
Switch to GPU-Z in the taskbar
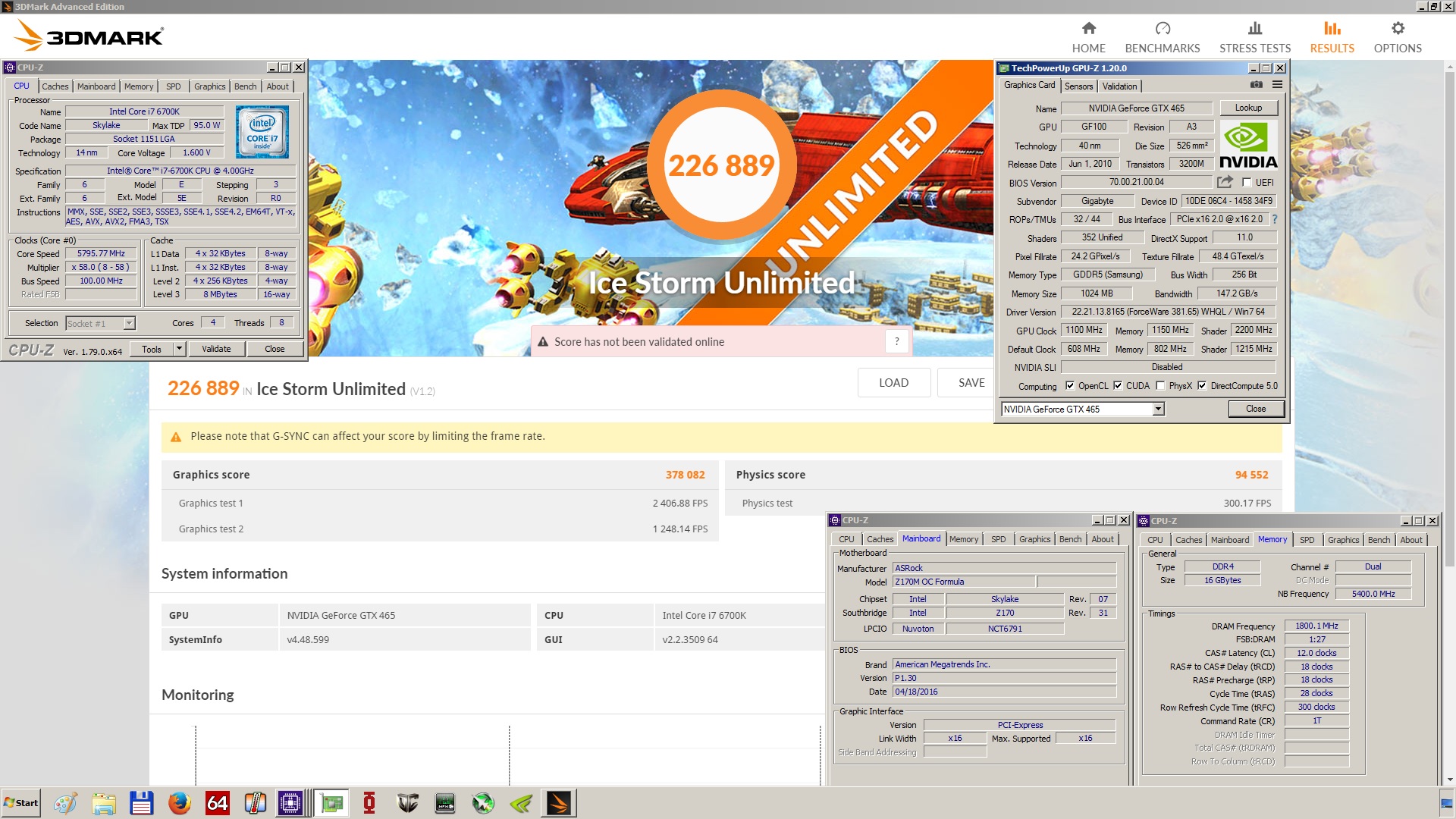coord(331,803)
